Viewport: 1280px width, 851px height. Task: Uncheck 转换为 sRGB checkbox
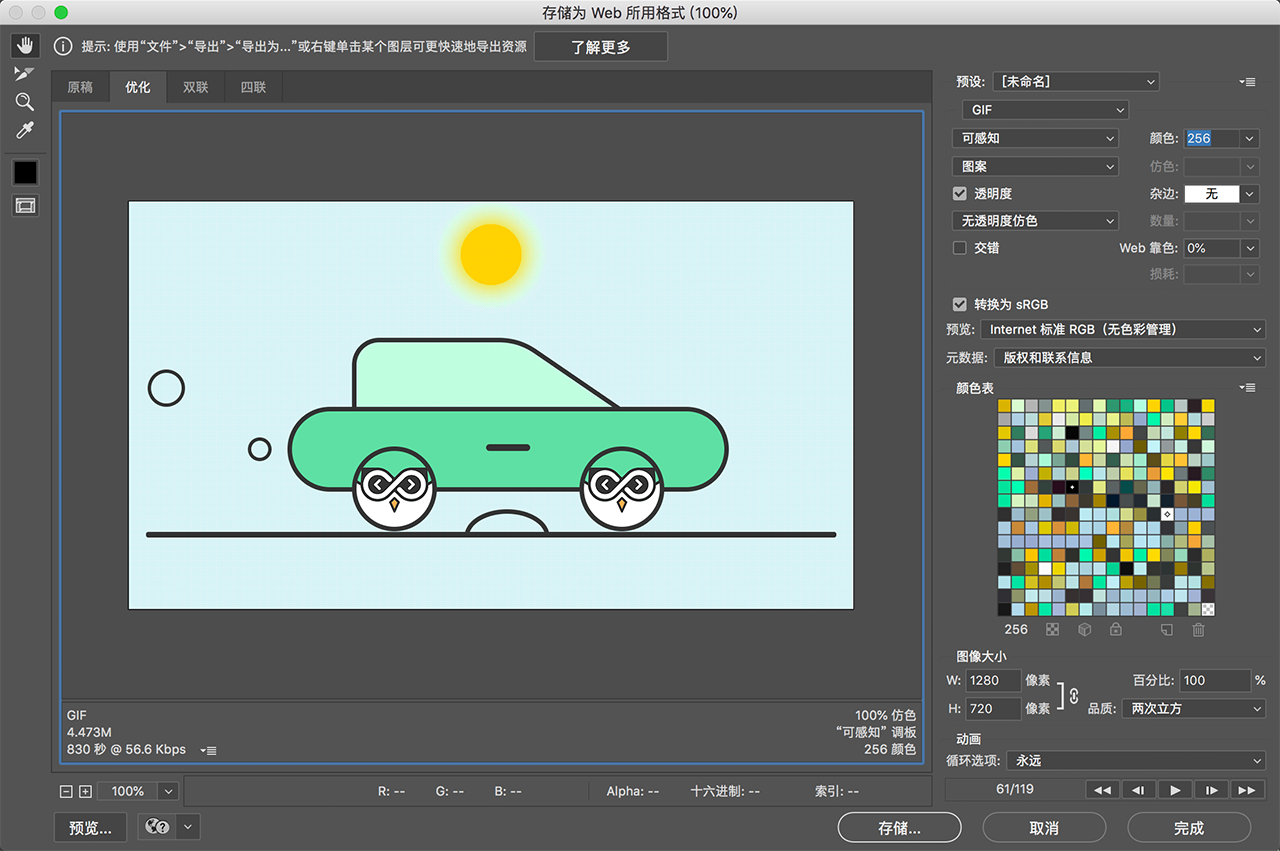[x=960, y=304]
